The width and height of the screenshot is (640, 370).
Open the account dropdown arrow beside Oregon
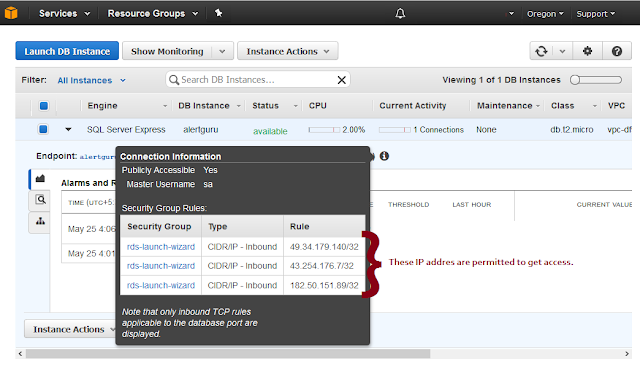[511, 13]
